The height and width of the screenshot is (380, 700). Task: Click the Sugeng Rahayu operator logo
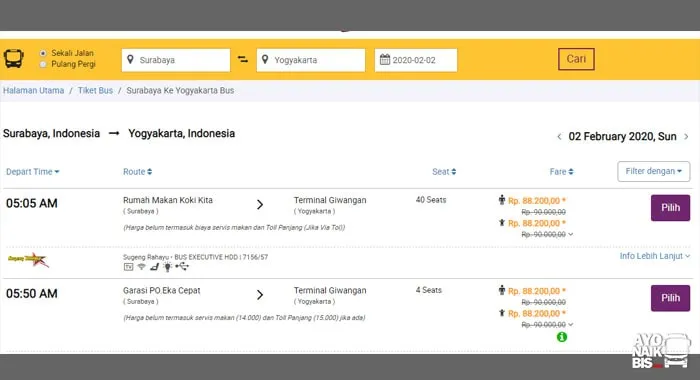(x=28, y=259)
